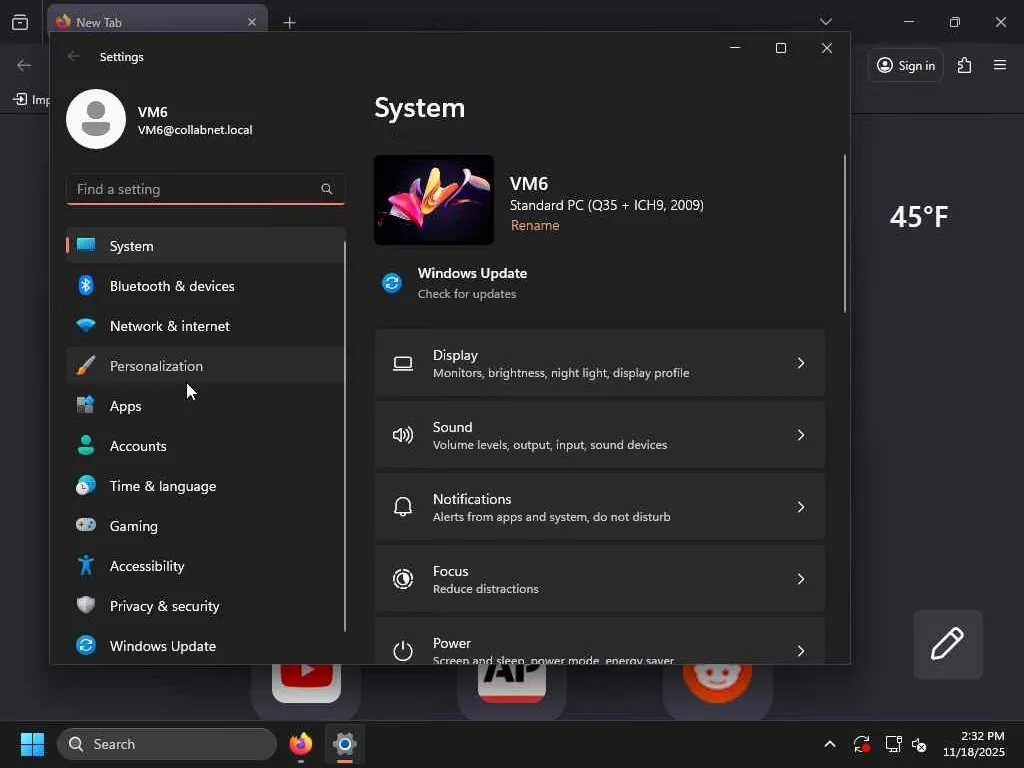Click the search magnifier in Find a setting

pyautogui.click(x=327, y=189)
